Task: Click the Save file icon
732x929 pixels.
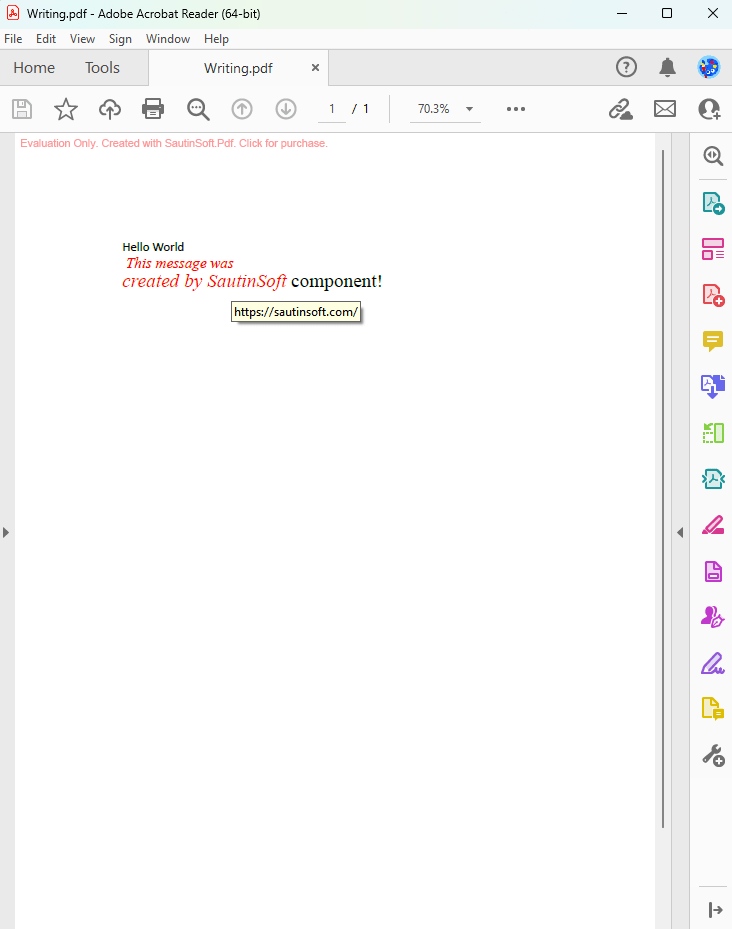Action: tap(22, 109)
